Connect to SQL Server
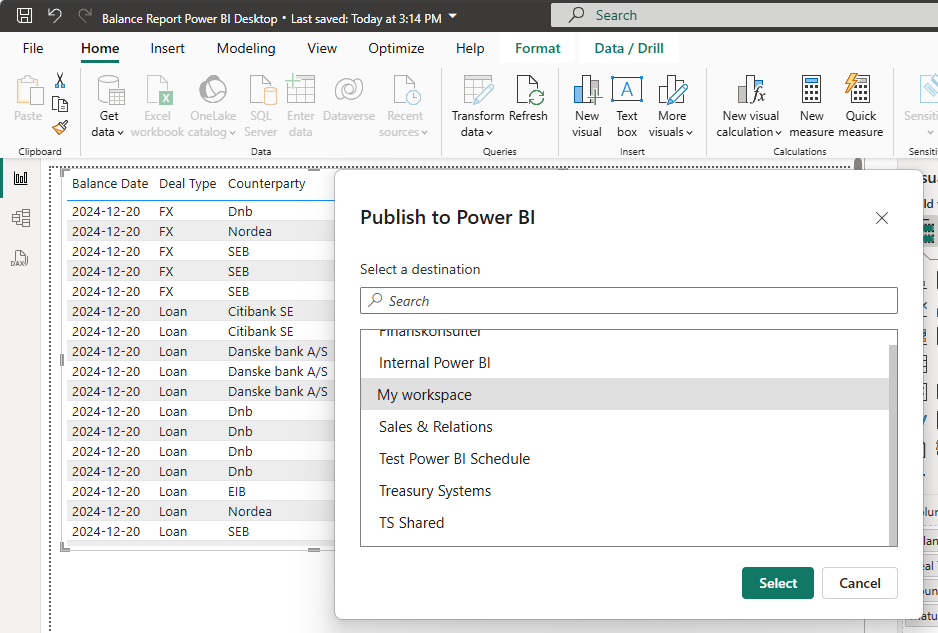Screen dimensions: 938x633 261,106
